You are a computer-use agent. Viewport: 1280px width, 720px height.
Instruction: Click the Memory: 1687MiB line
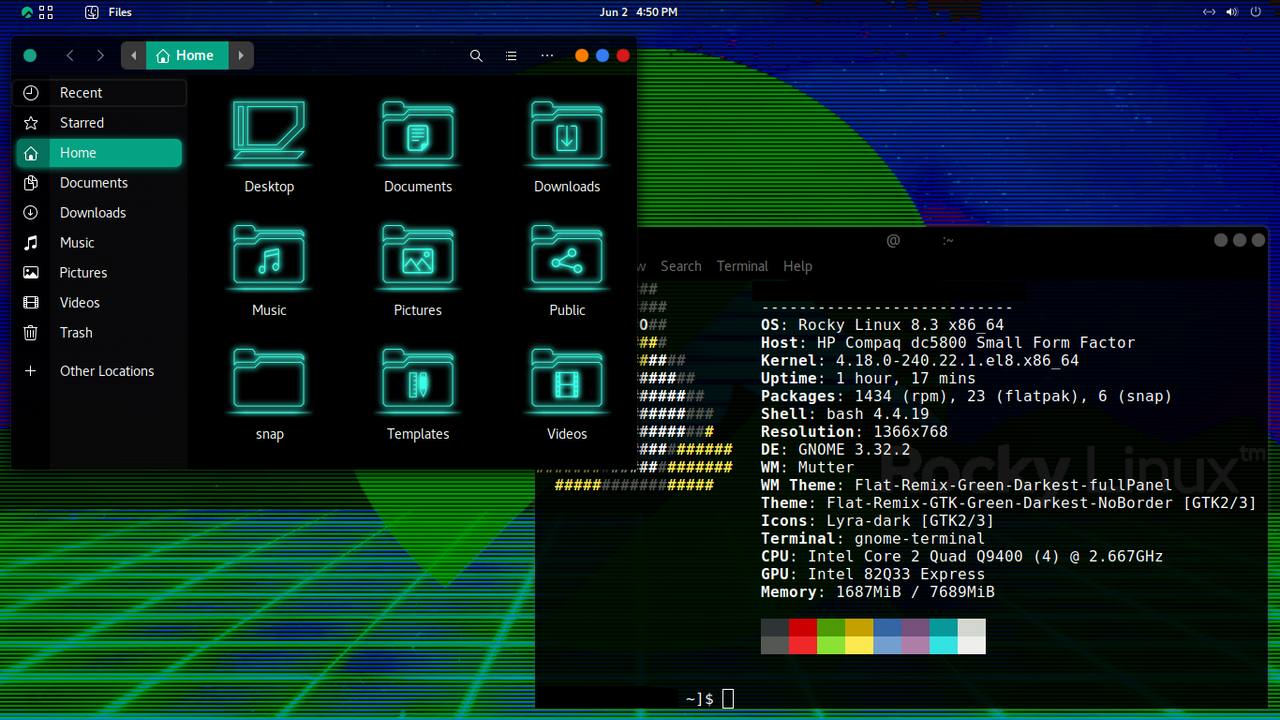point(878,592)
